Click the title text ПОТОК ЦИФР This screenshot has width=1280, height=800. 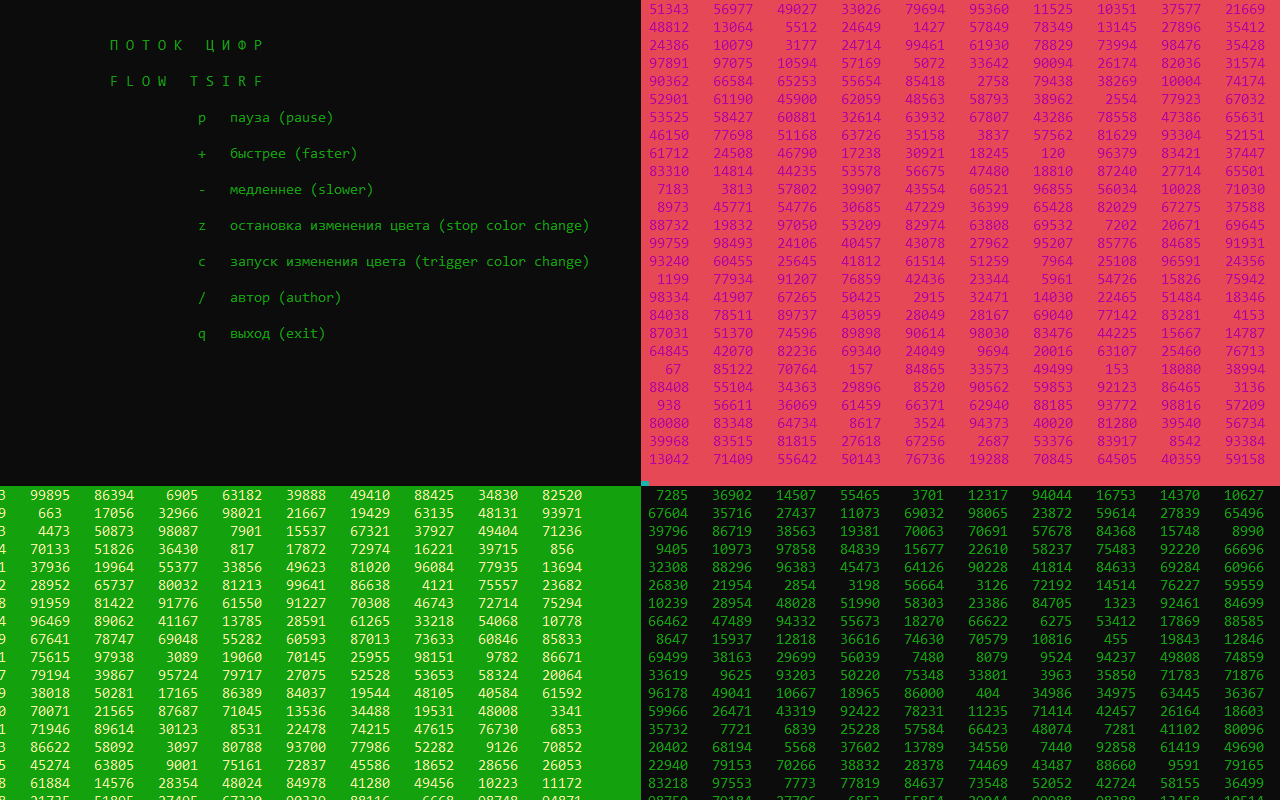[x=187, y=45]
